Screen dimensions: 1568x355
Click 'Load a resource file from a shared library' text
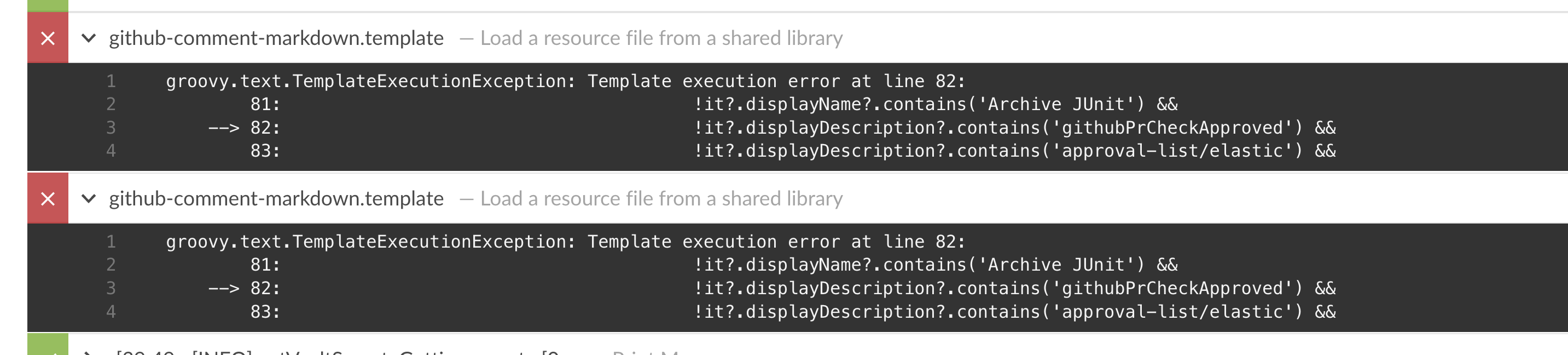660,39
